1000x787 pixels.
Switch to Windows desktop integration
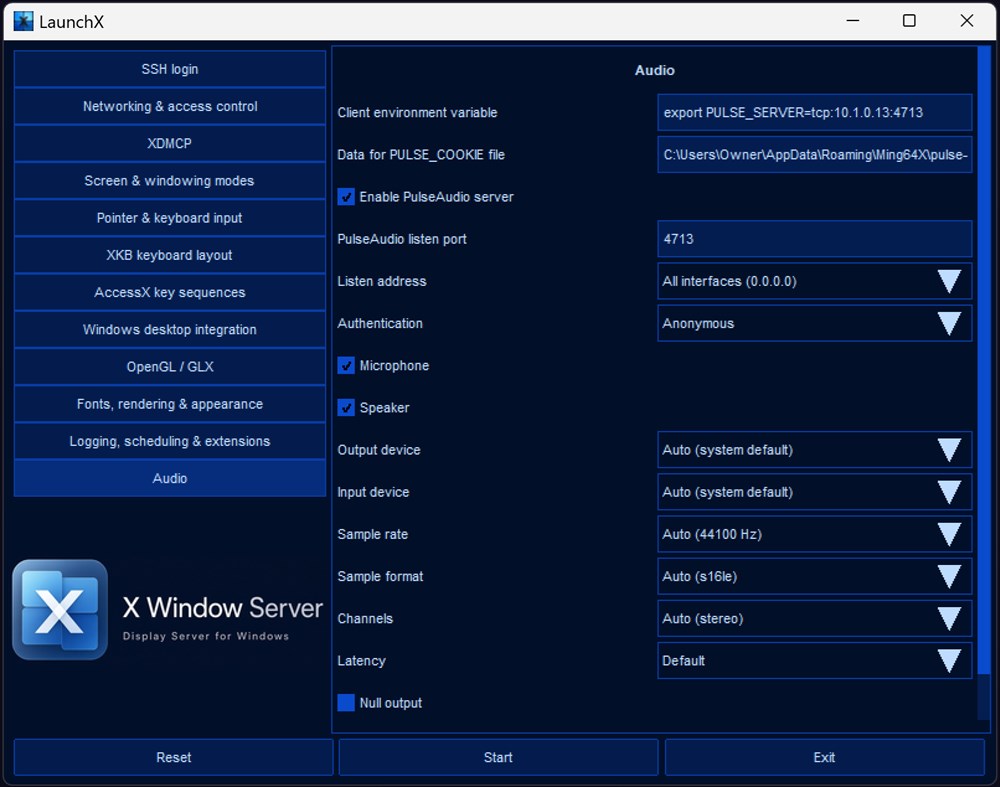170,329
